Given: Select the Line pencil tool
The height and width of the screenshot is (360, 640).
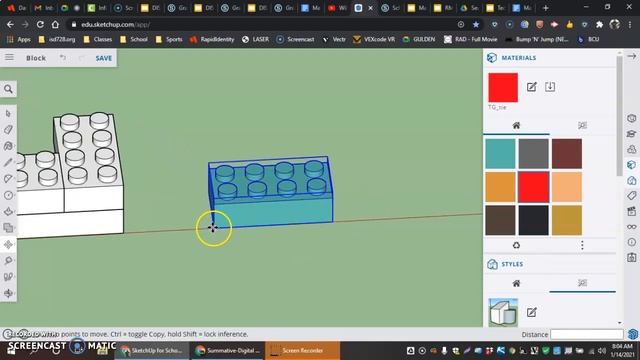Looking at the screenshot, I should [8, 162].
